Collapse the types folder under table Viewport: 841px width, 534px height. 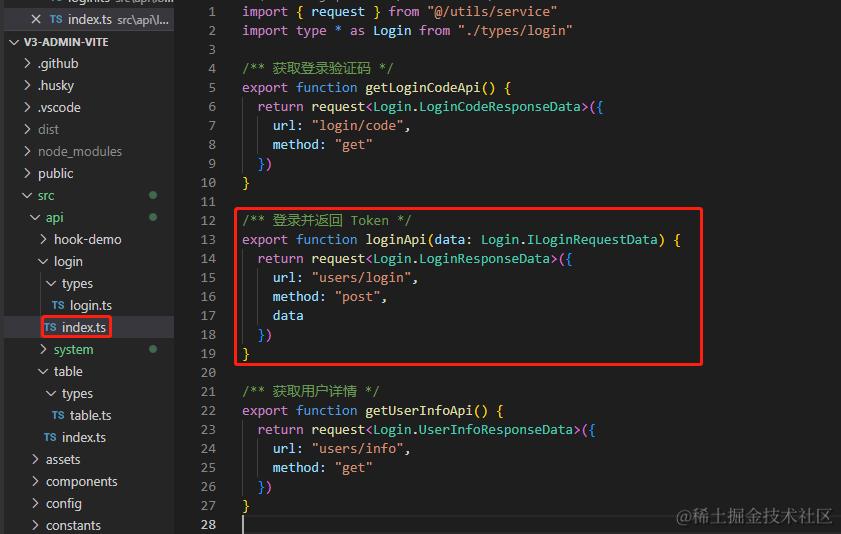coord(51,393)
